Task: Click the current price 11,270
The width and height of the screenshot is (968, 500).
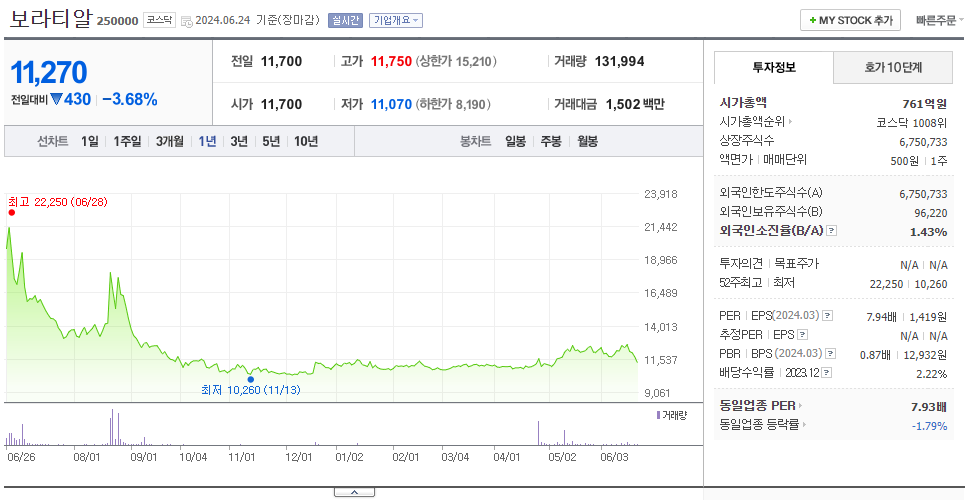Action: (x=49, y=72)
